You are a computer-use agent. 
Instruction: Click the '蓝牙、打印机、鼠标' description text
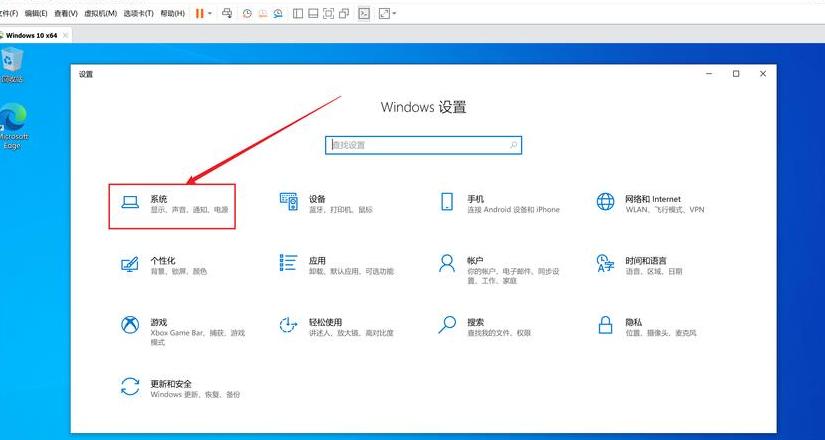(x=341, y=209)
